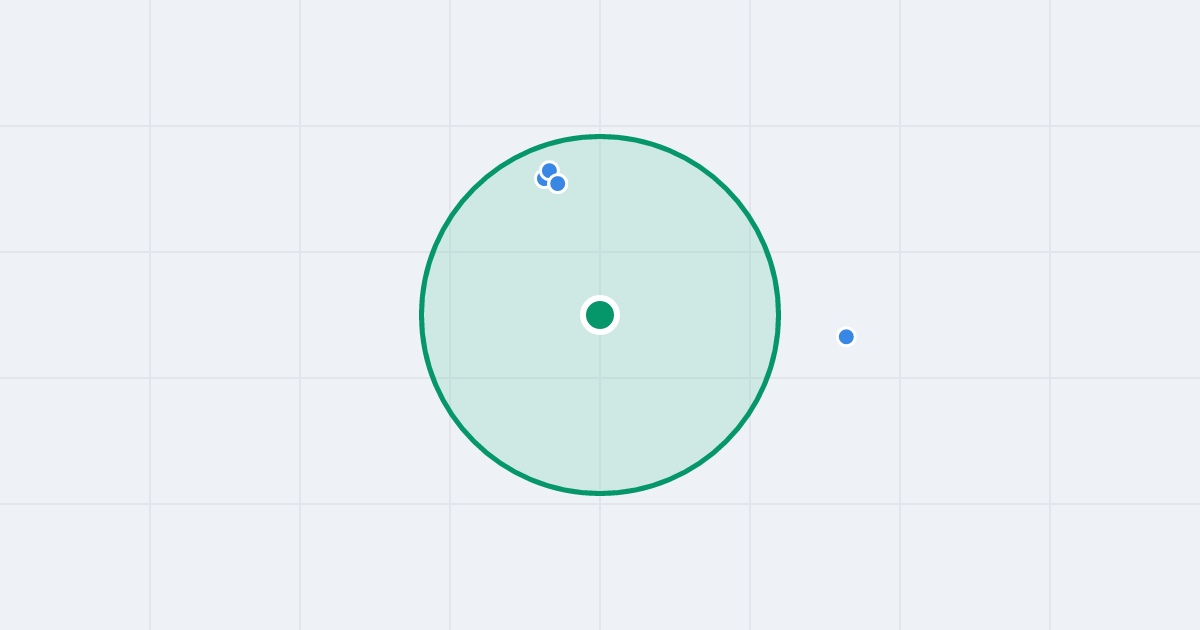Click the grid intersection nearest the lone blue dot
The image size is (1200, 630).
[x=900, y=378]
